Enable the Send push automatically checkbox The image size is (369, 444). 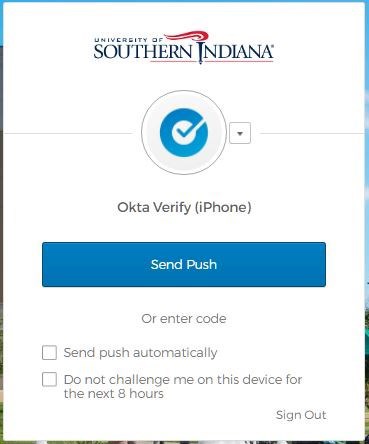coord(49,353)
